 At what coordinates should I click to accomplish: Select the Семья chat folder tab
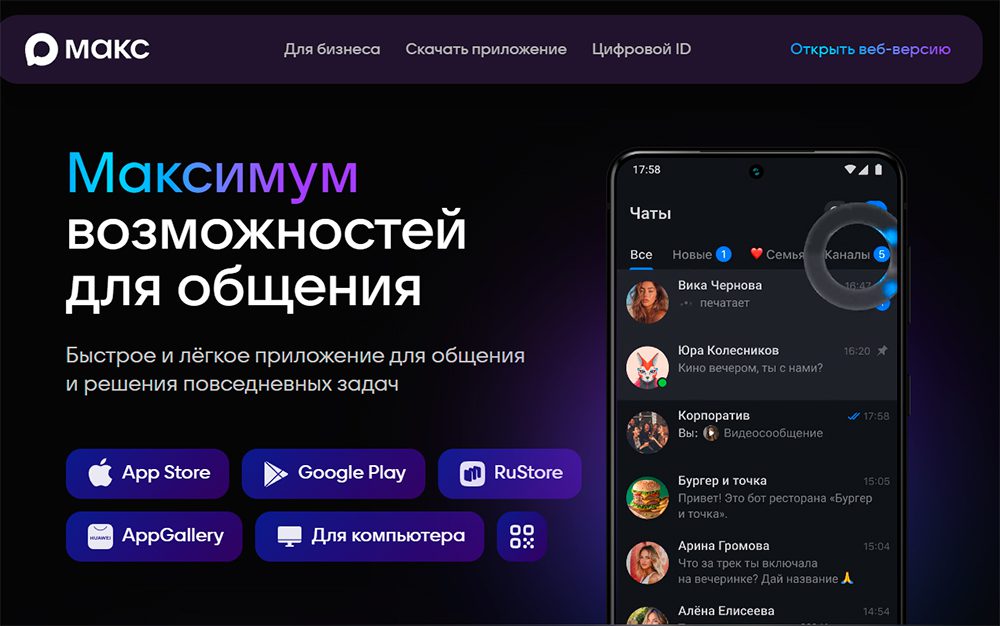pyautogui.click(x=777, y=255)
